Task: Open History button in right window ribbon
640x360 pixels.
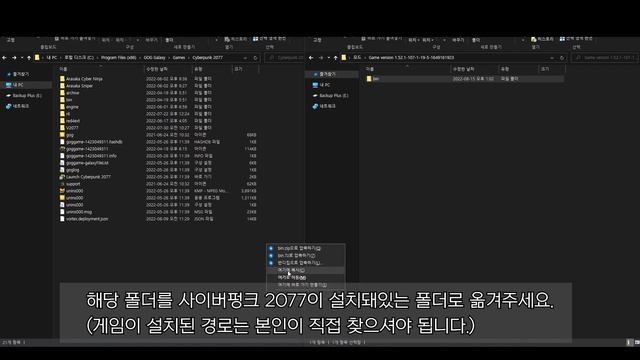Action: (x=542, y=39)
